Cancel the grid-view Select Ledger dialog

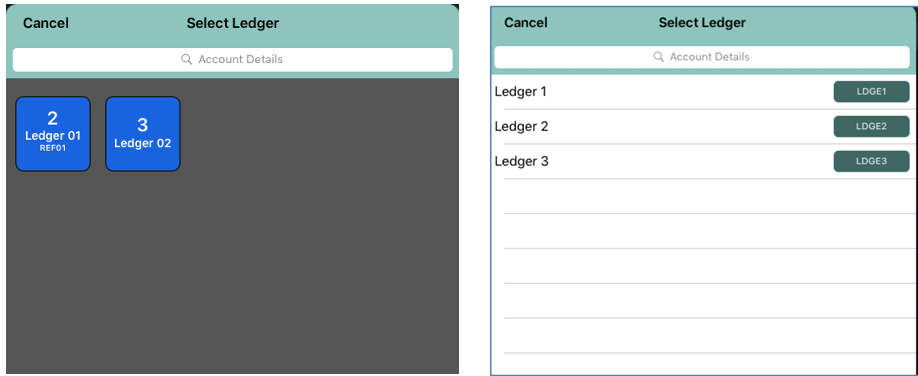(x=46, y=23)
